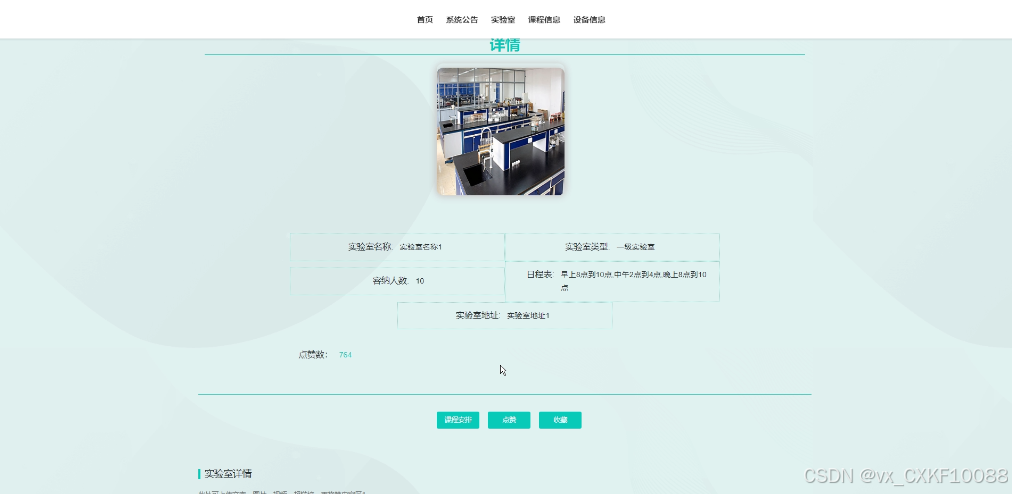Click the 点赞 like button
1012x494 pixels.
(x=509, y=420)
